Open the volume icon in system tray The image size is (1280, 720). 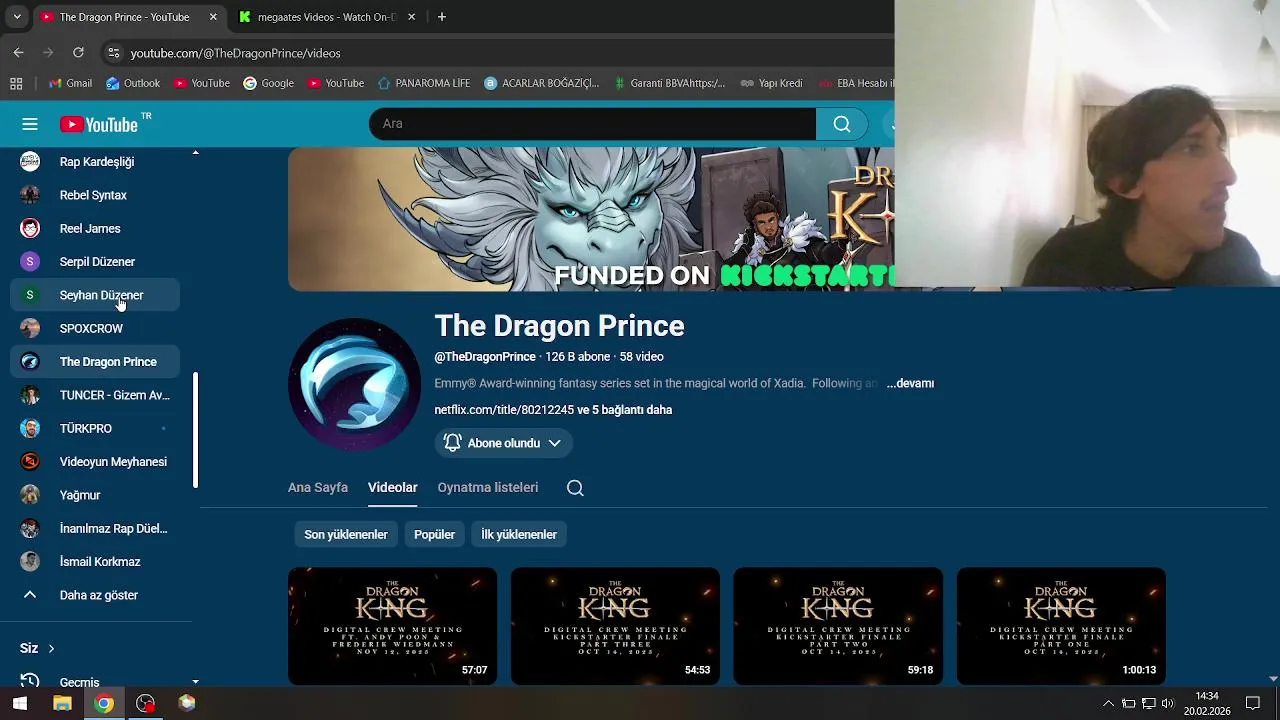pos(1167,703)
